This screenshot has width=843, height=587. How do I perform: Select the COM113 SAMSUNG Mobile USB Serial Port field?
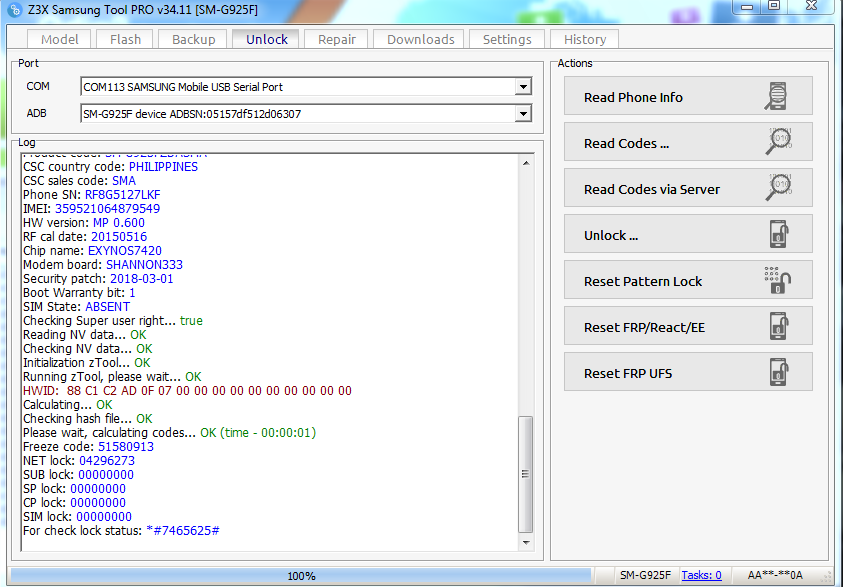[306, 87]
